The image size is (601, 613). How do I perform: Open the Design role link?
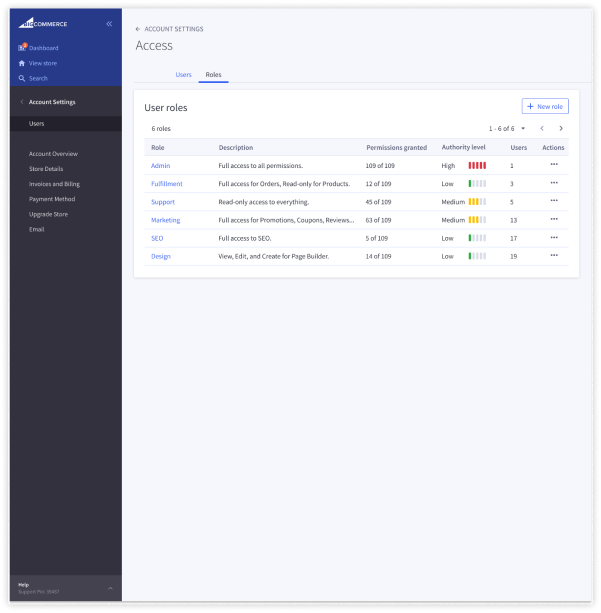(x=161, y=256)
